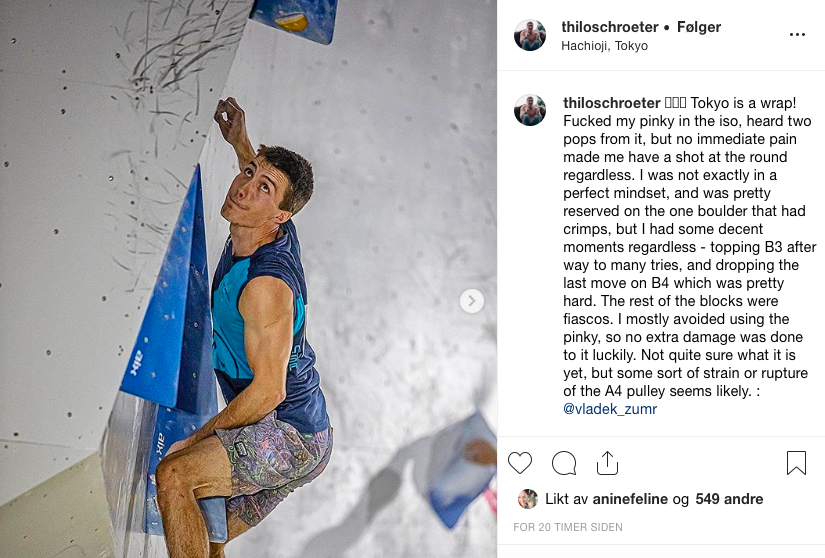Click the 'FOR 20 TIMER SIDEN' timestamp
Screen dimensions: 825x558
pyautogui.click(x=567, y=527)
